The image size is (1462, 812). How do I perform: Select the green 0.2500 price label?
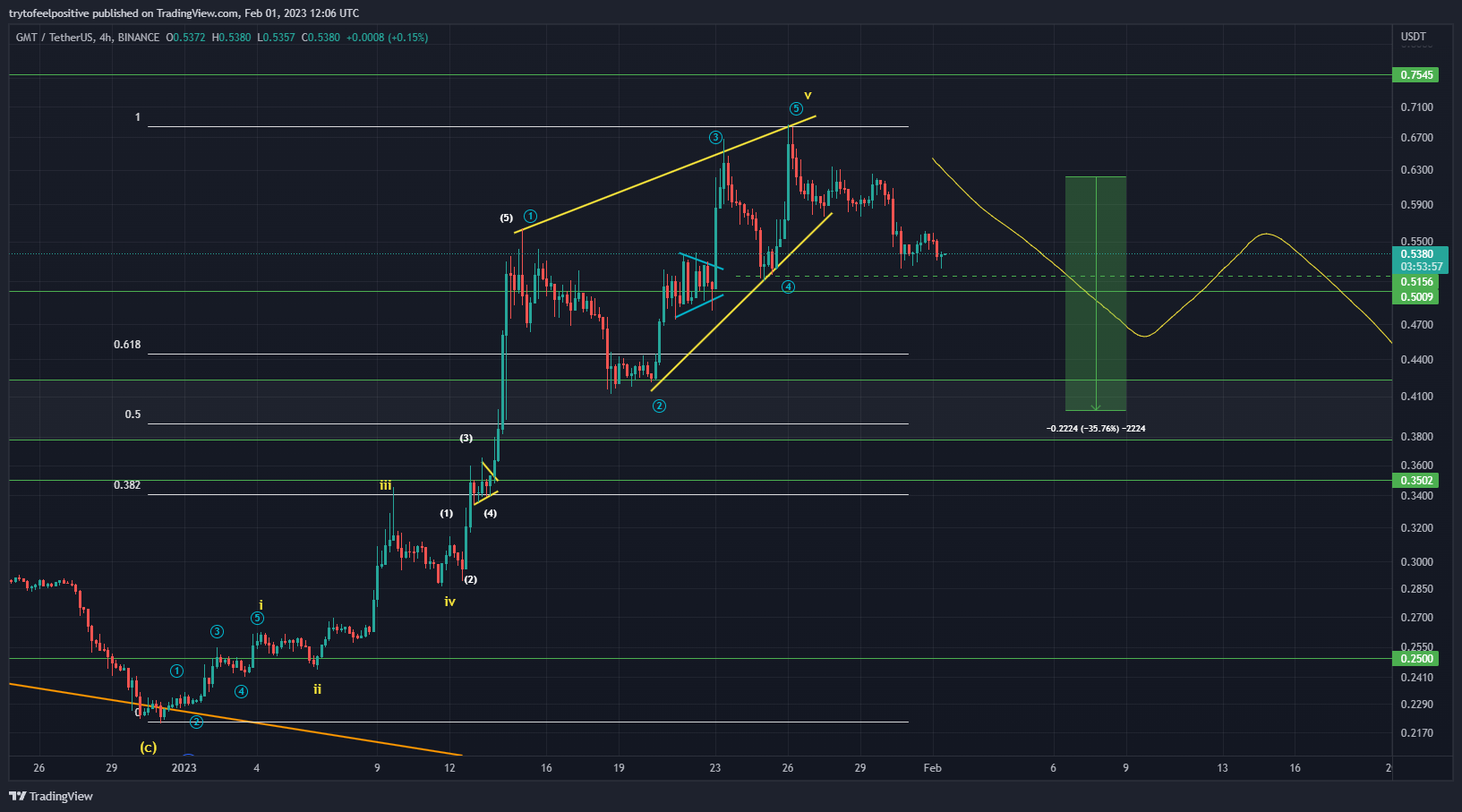(x=1416, y=659)
